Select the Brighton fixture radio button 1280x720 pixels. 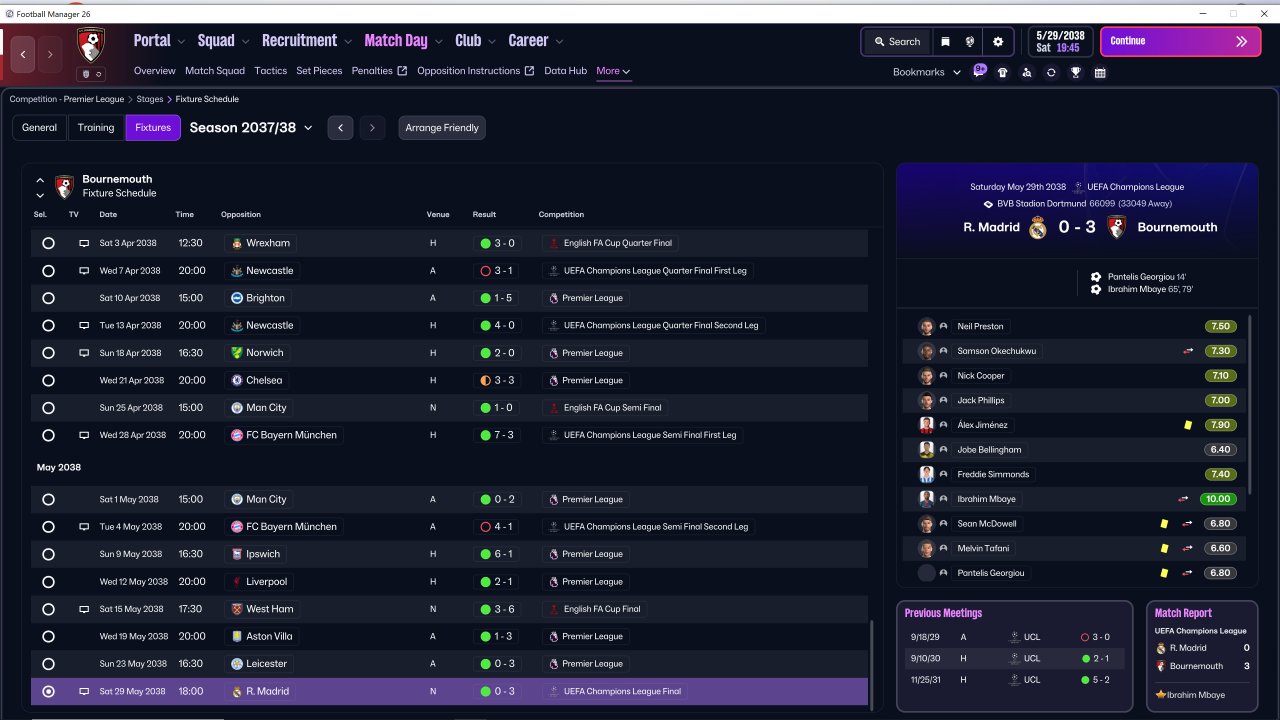[48, 298]
